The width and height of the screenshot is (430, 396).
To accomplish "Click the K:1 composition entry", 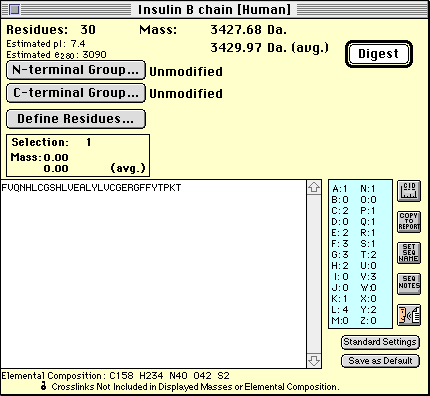I will tap(340, 299).
